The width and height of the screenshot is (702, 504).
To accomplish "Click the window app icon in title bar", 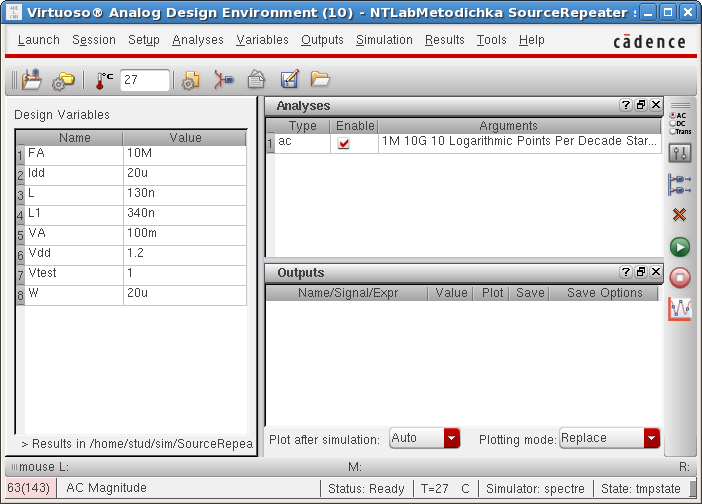I will coord(14,12).
